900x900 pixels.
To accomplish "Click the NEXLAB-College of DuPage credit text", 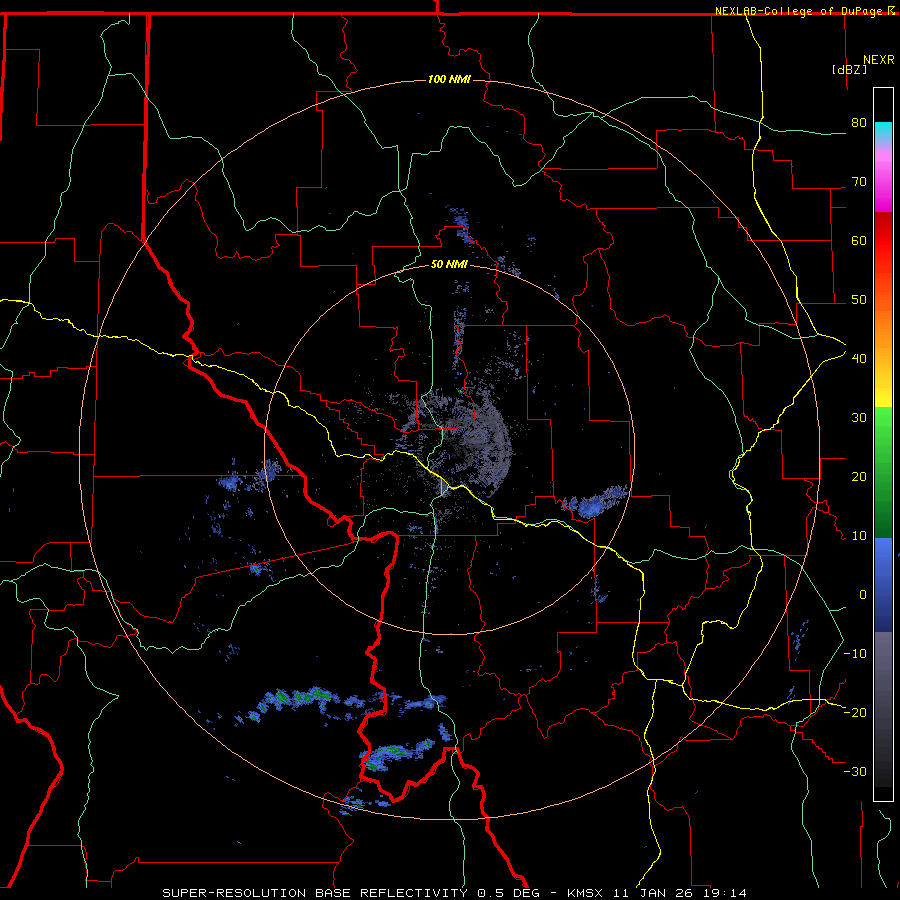I will click(x=804, y=11).
